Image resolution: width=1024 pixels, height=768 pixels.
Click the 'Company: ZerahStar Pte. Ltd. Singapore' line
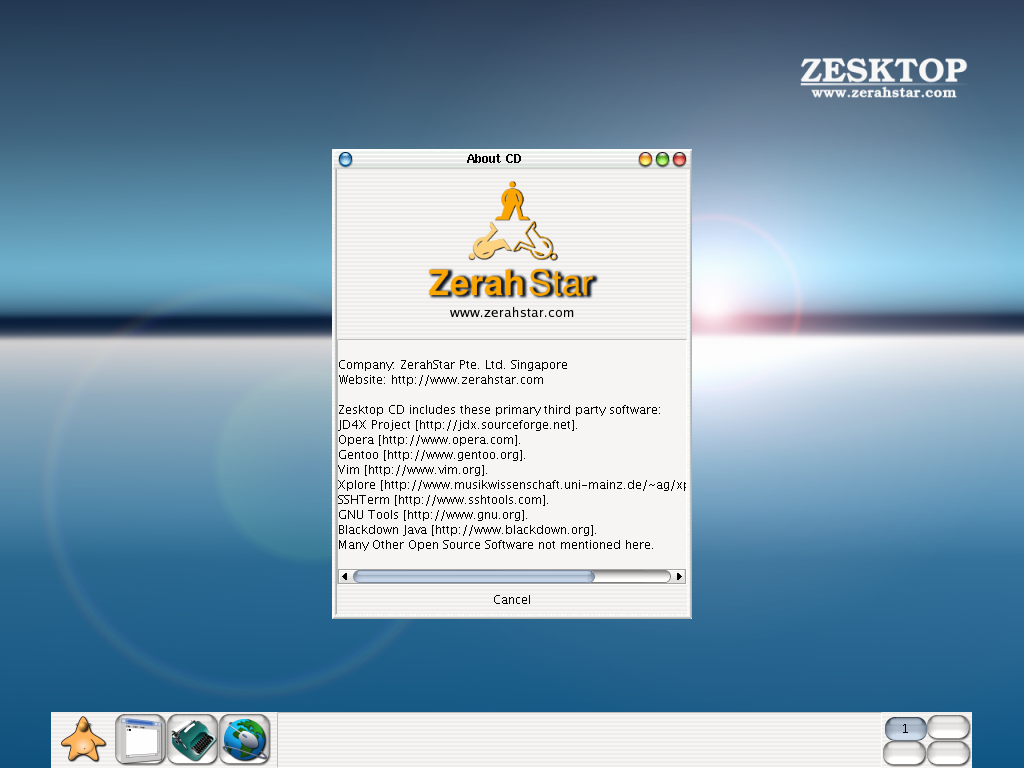pyautogui.click(x=453, y=364)
